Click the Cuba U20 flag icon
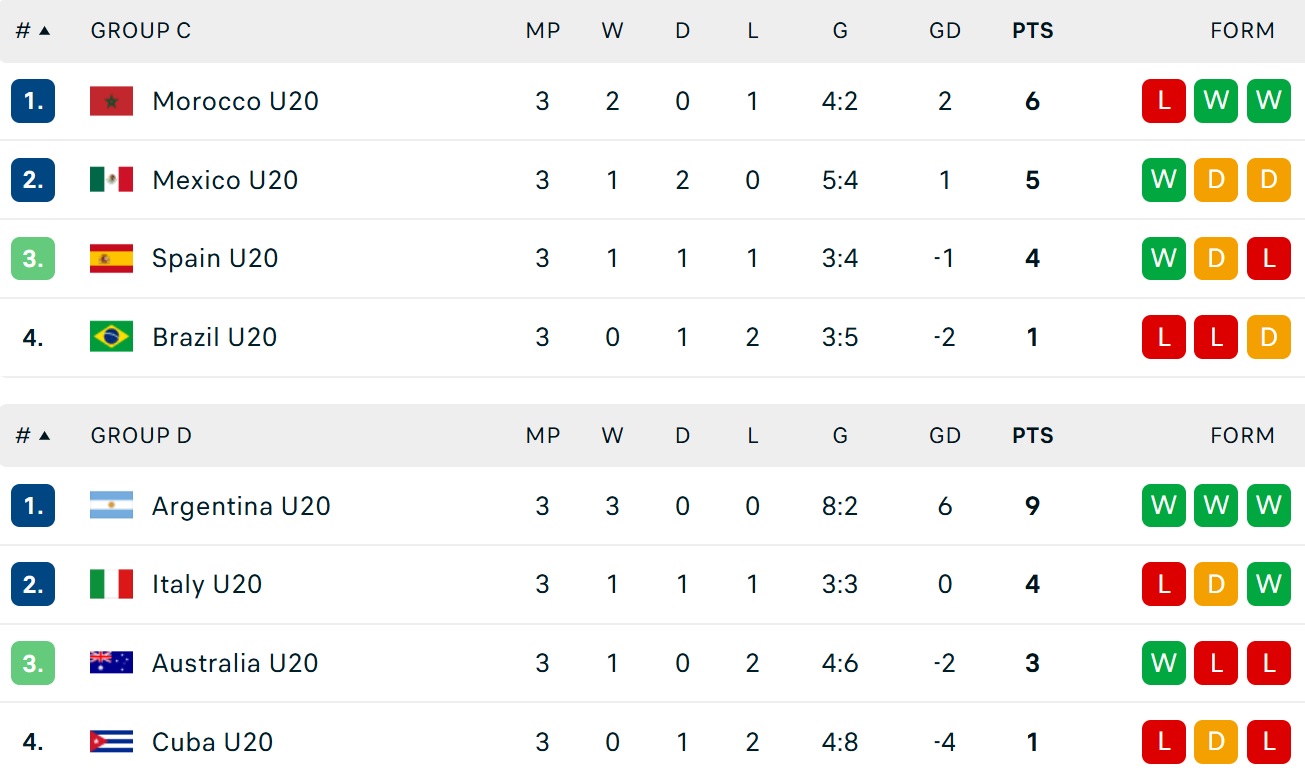1305x777 pixels. [111, 742]
